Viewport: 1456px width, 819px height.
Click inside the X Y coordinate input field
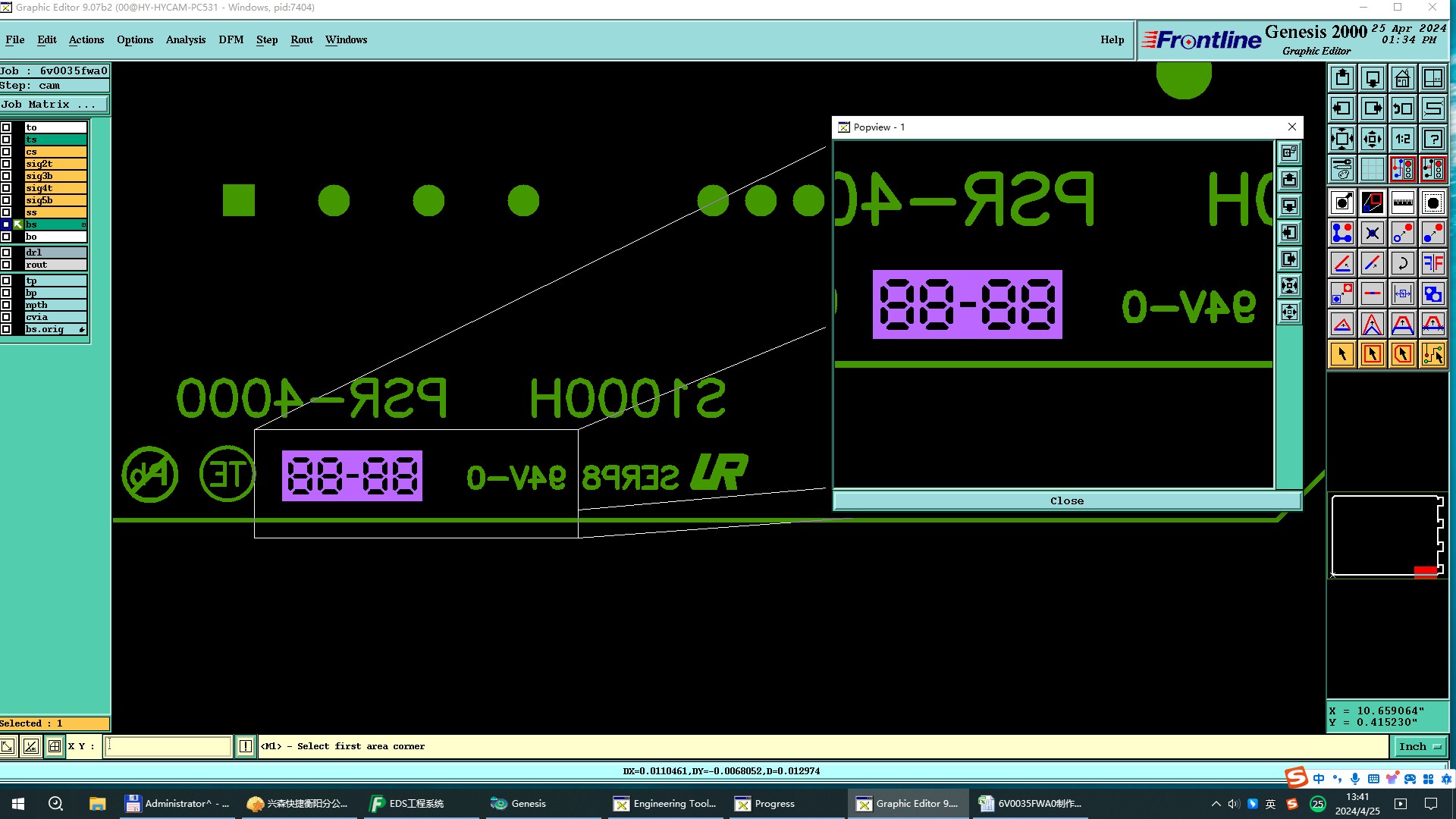coord(168,746)
